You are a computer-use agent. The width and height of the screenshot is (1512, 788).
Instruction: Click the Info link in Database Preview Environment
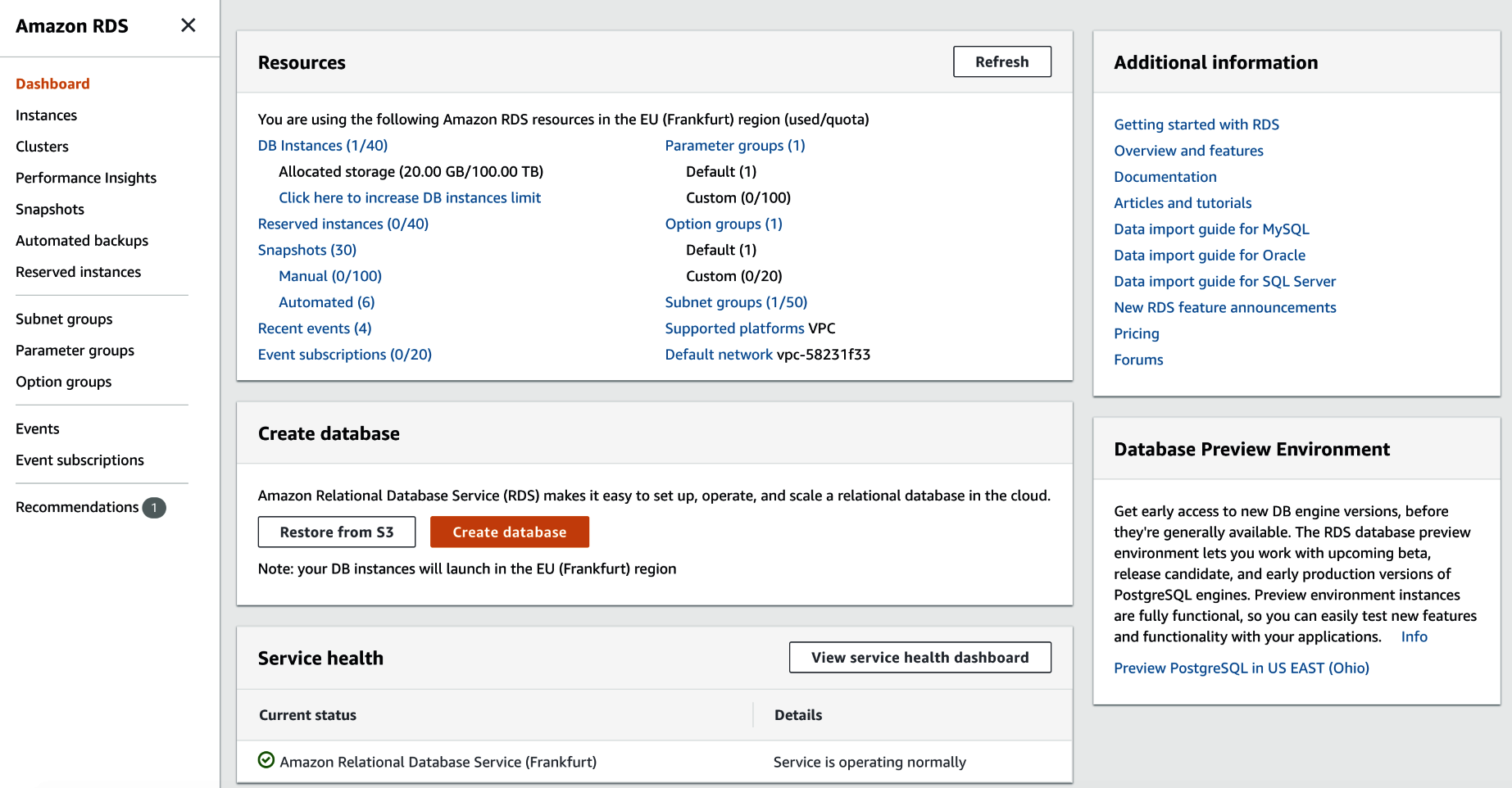(1414, 636)
